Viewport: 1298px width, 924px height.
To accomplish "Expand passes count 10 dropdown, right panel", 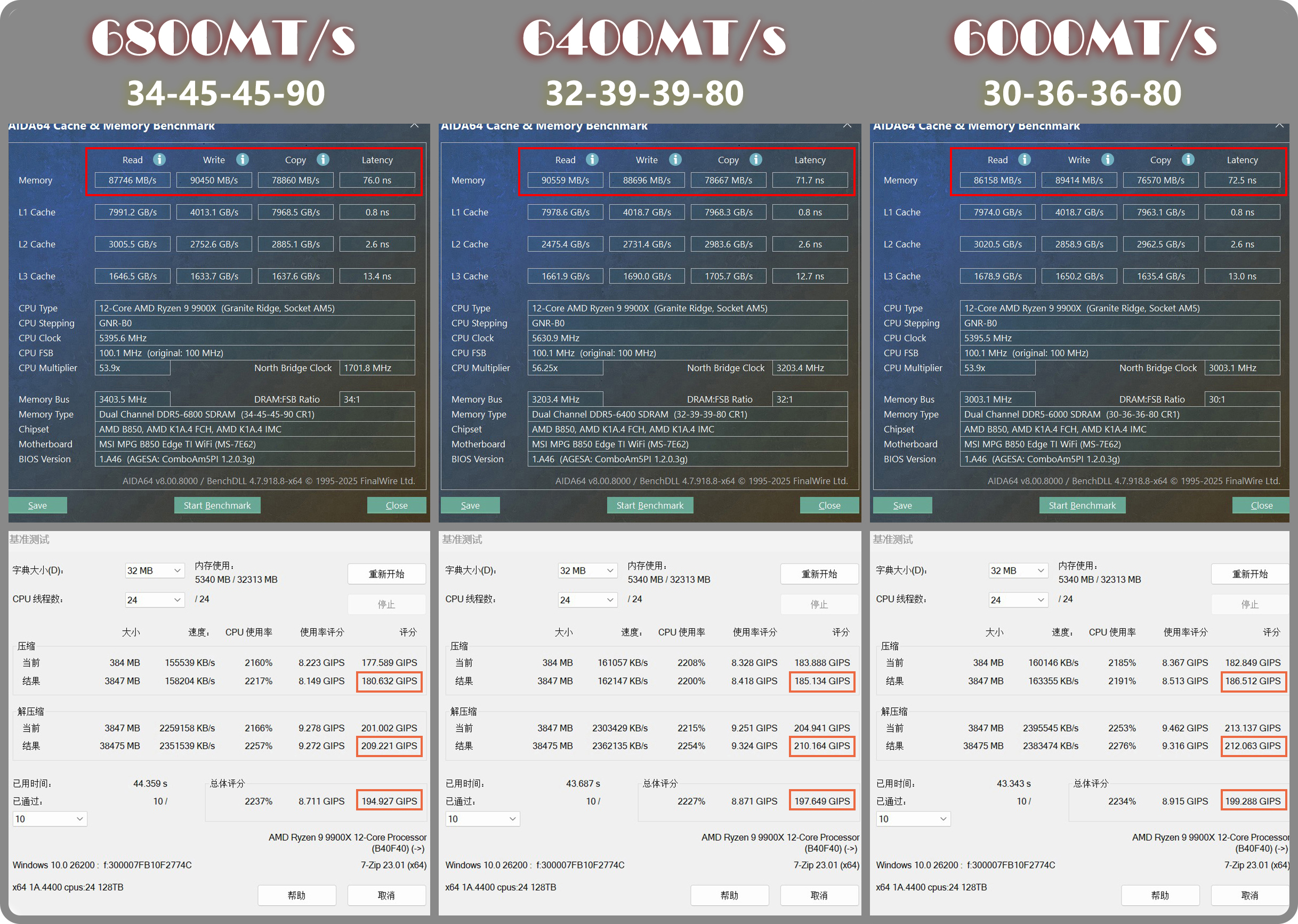I will pos(913,819).
